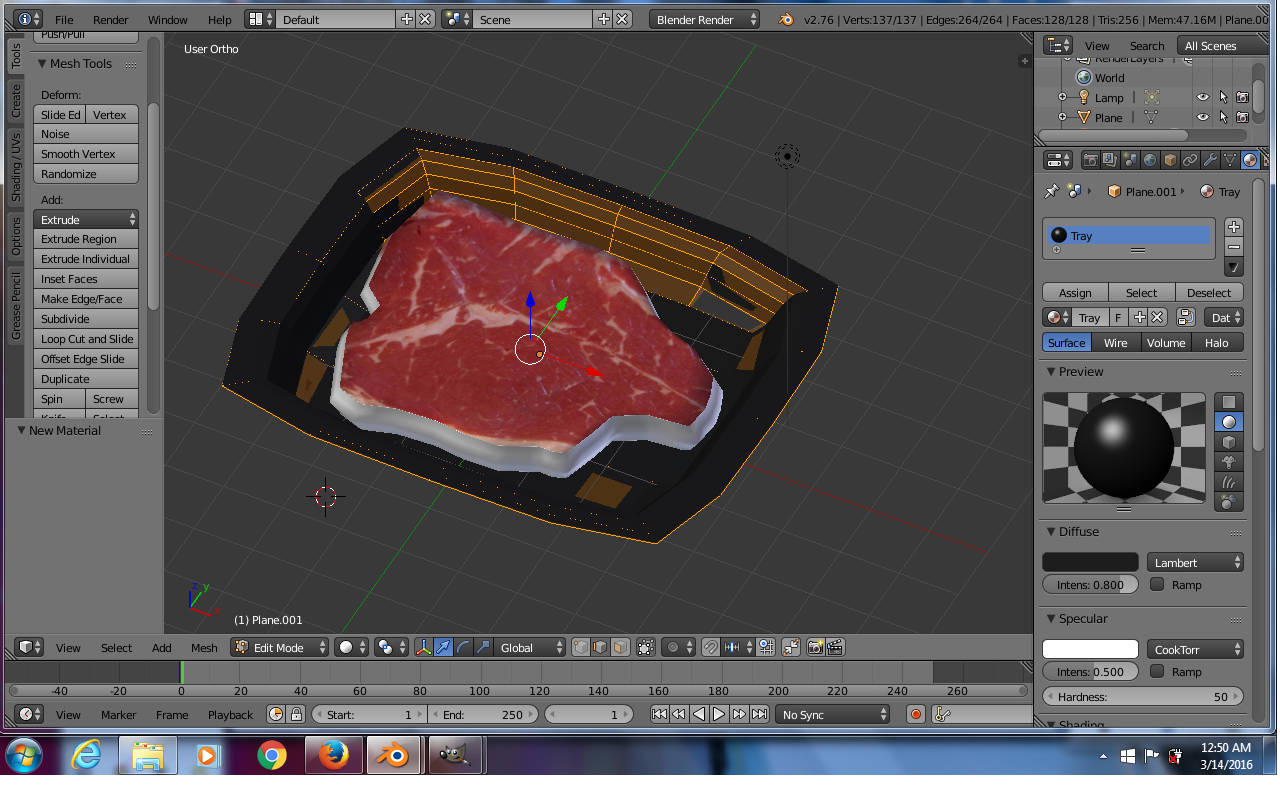Open the Render menu
This screenshot has width=1280, height=800.
click(110, 20)
